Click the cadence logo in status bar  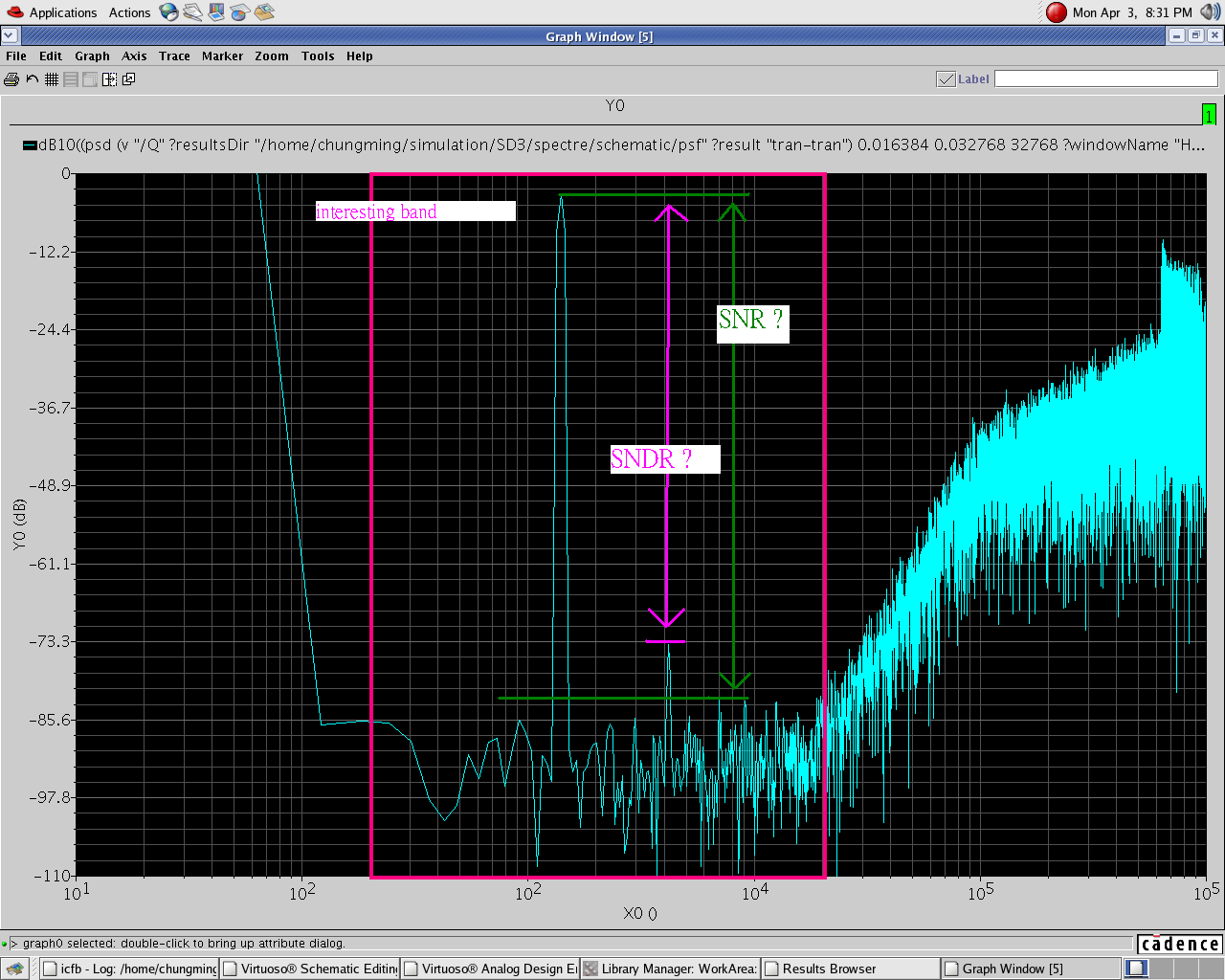(1180, 945)
